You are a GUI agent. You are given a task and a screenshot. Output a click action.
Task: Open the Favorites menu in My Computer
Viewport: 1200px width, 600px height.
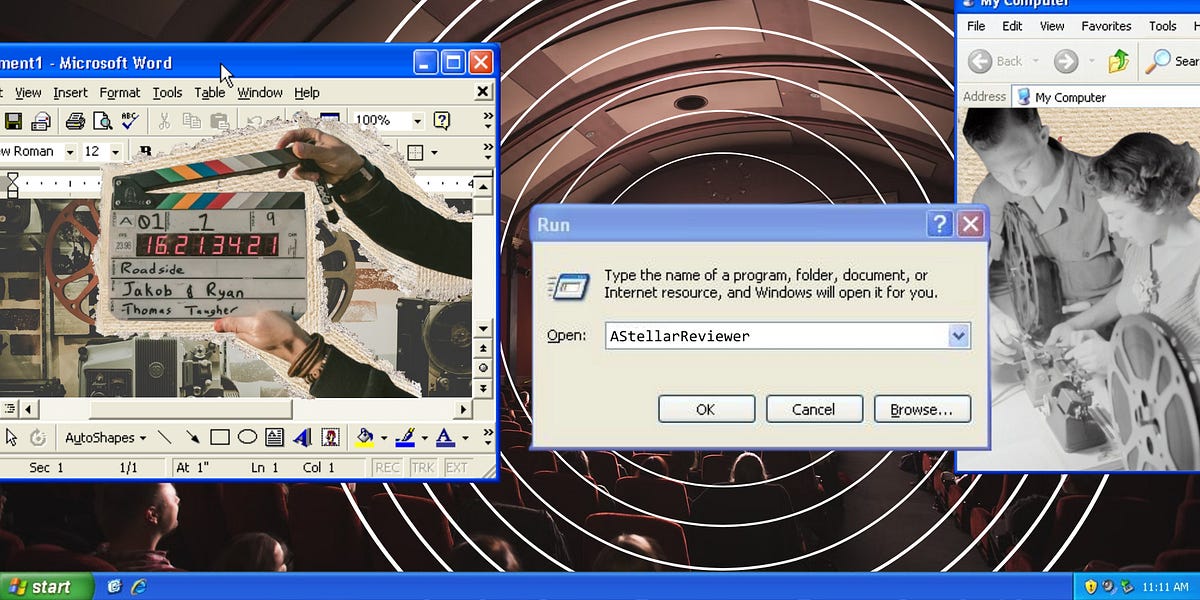[1106, 26]
